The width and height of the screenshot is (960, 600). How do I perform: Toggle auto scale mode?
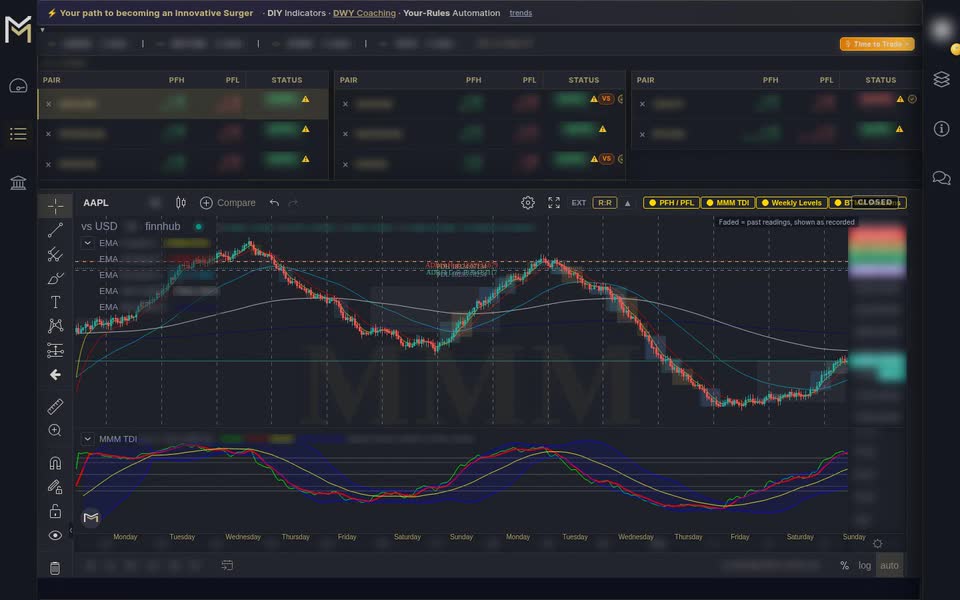(889, 565)
